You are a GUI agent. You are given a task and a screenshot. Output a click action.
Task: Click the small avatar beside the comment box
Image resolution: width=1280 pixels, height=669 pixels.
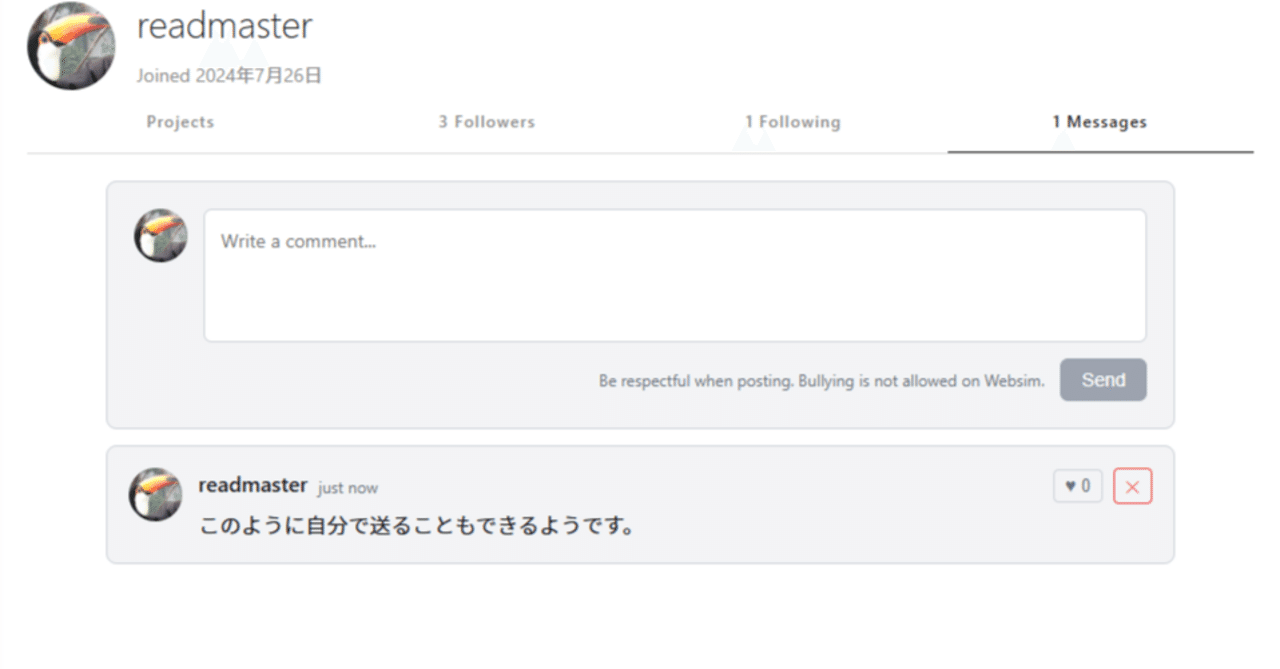pyautogui.click(x=161, y=236)
